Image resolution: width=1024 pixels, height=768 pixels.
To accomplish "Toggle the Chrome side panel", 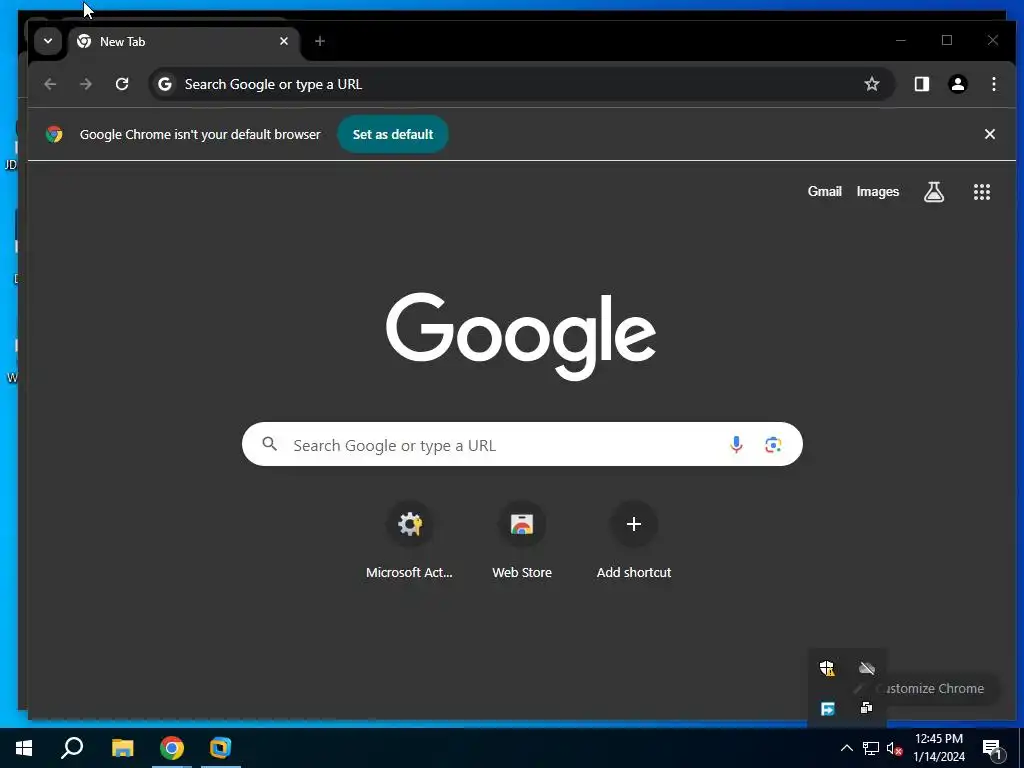I will click(x=921, y=84).
